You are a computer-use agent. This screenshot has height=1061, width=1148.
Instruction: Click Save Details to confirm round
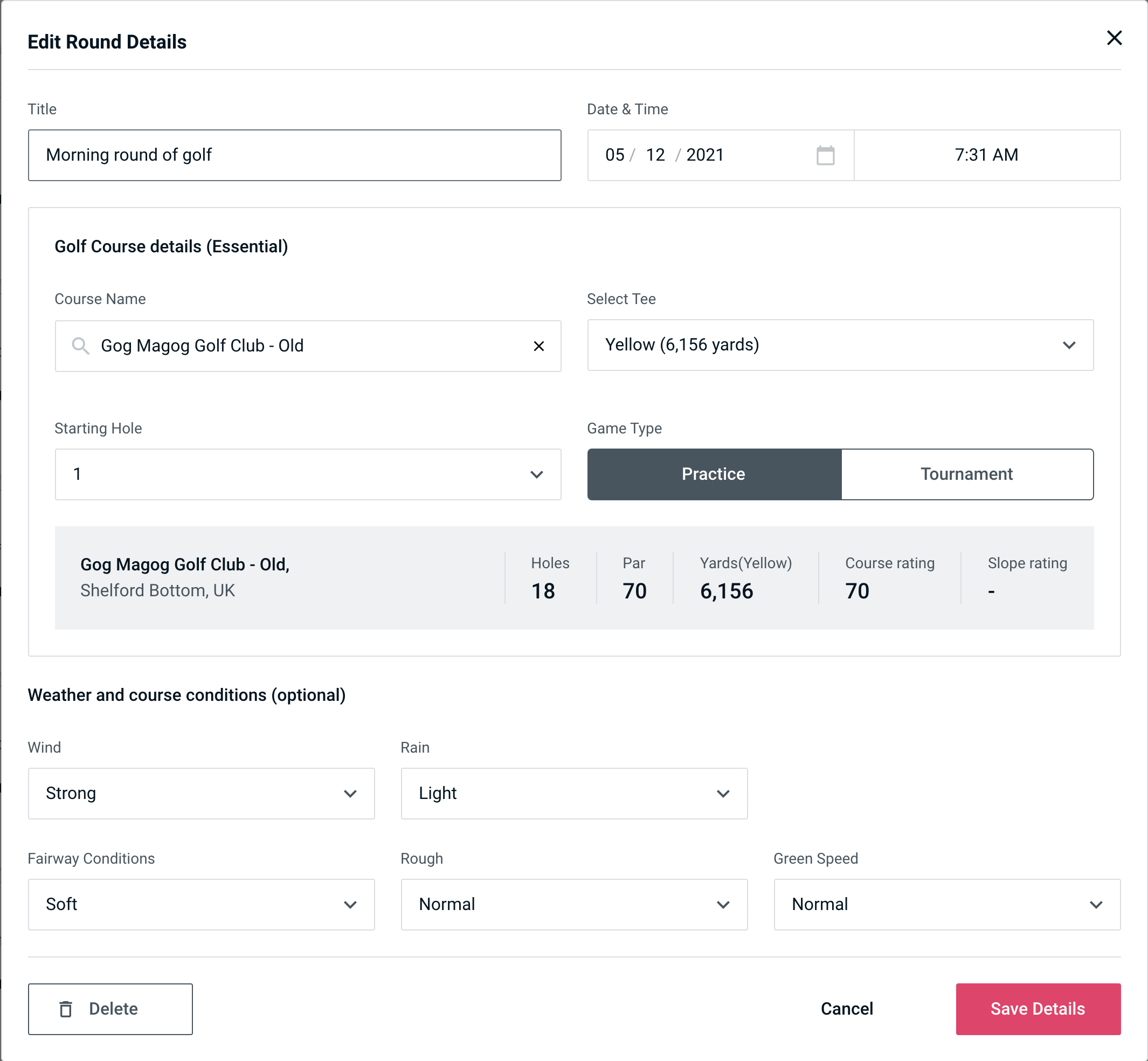click(1037, 1008)
